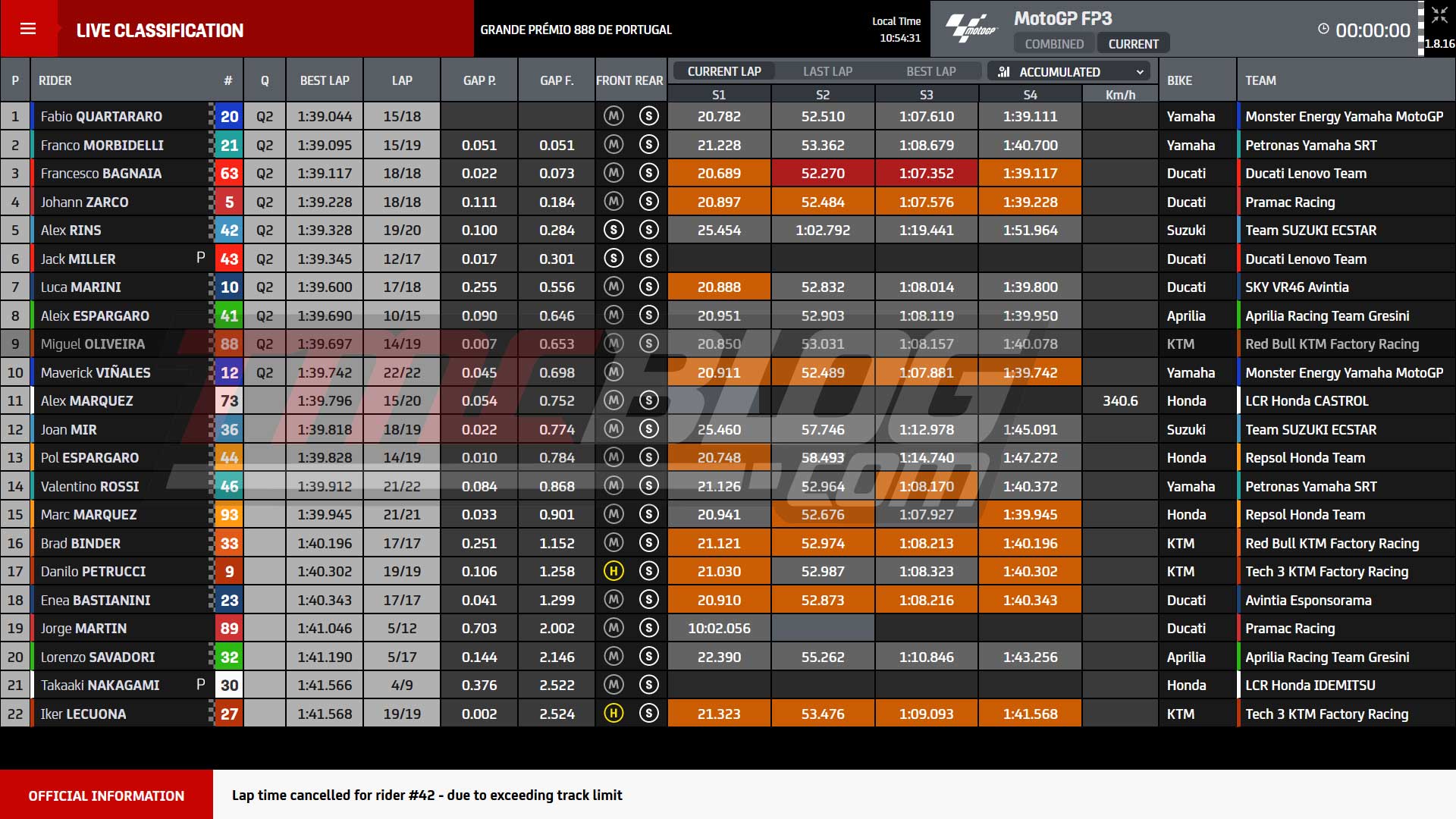This screenshot has width=1456, height=819.
Task: Click Quartararo's blue number 20 badge
Action: (229, 116)
